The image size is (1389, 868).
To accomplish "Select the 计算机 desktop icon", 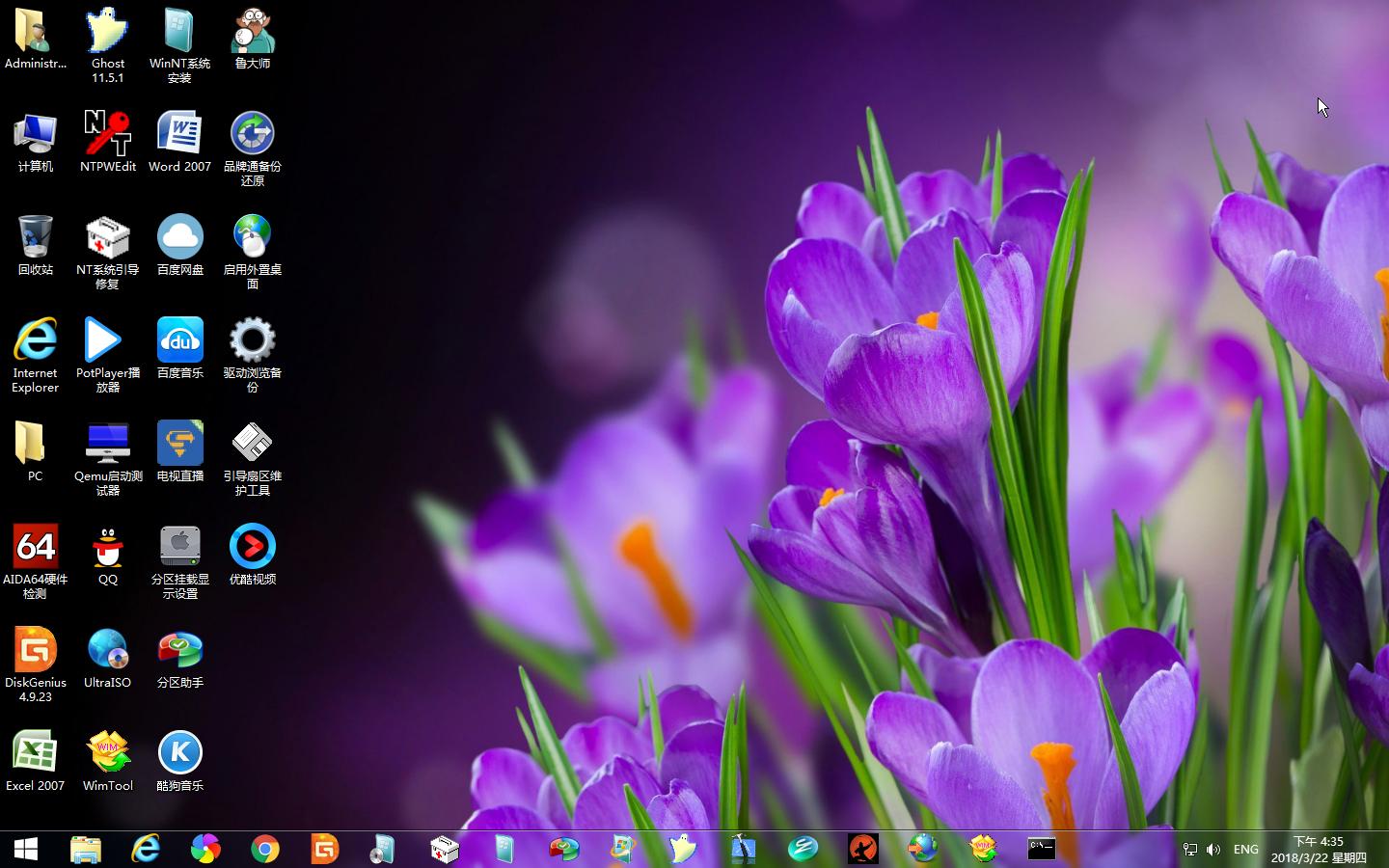I will click(36, 143).
